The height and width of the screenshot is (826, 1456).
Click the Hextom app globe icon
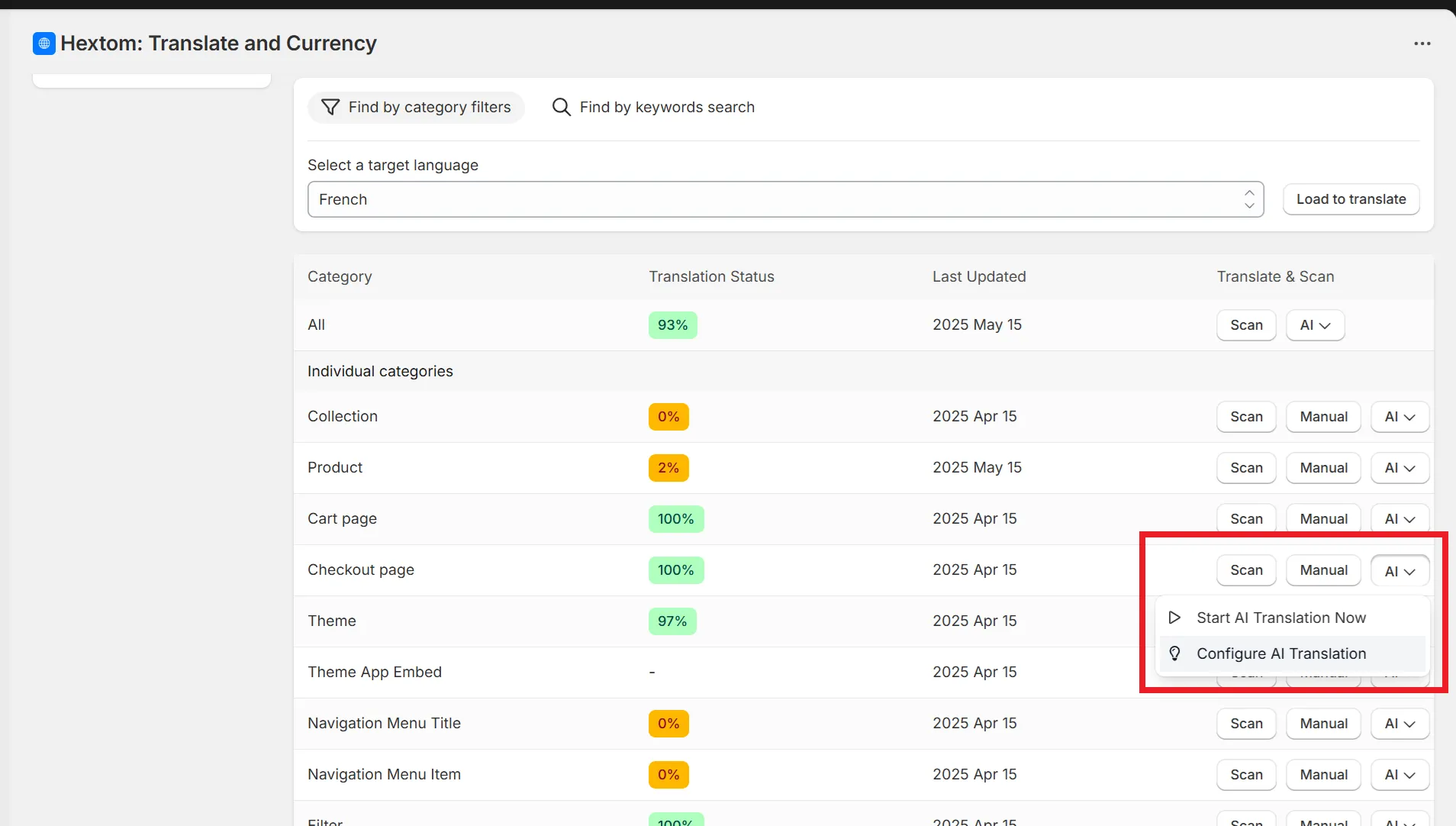[44, 44]
